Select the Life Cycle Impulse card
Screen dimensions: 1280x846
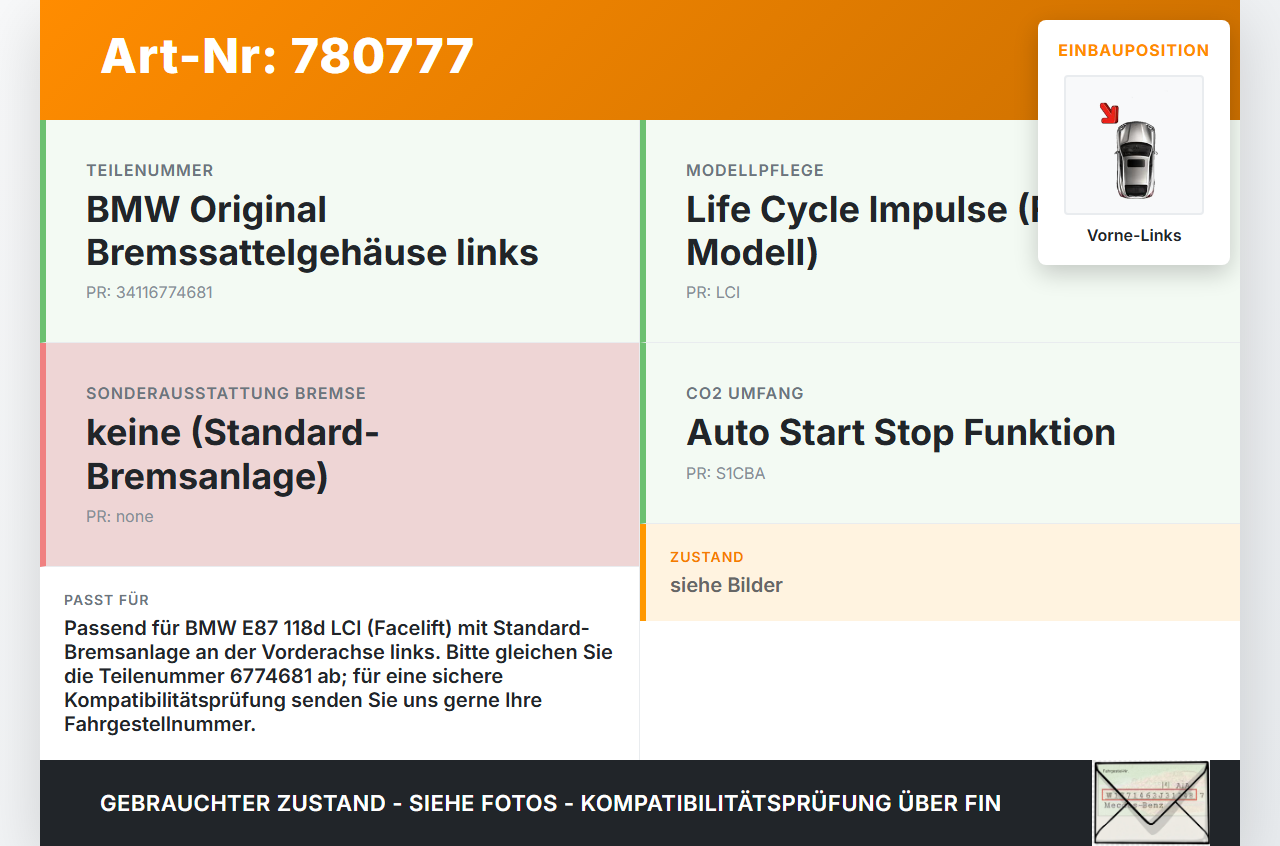coord(940,231)
